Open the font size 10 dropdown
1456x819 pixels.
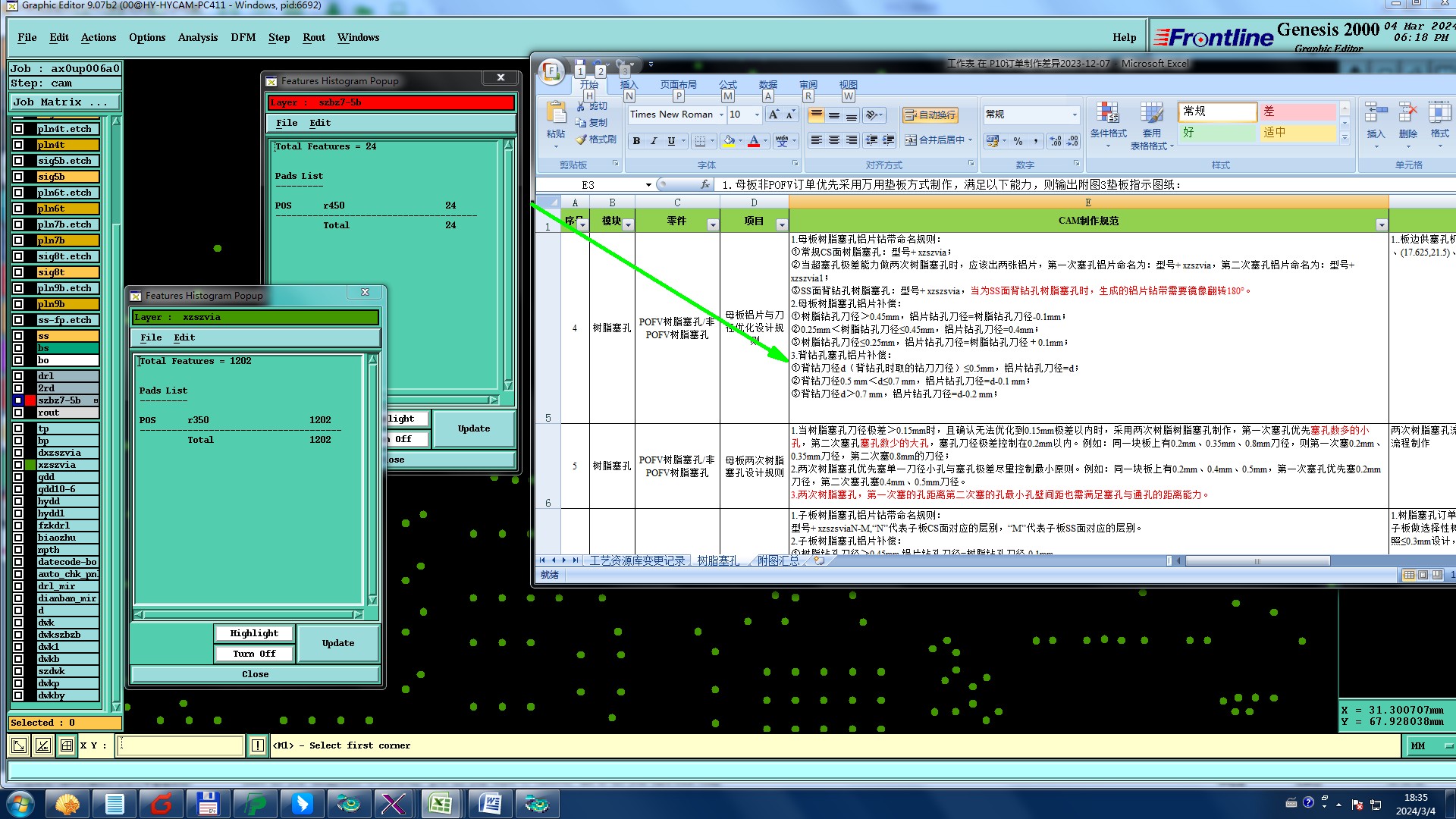[756, 115]
